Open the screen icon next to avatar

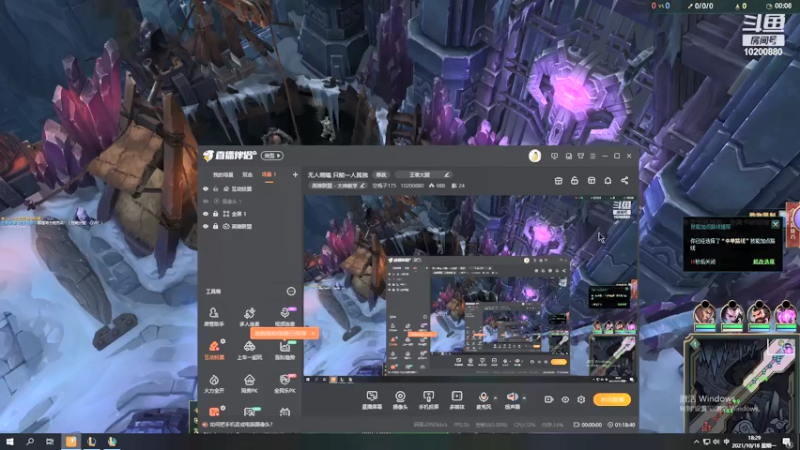coord(554,156)
